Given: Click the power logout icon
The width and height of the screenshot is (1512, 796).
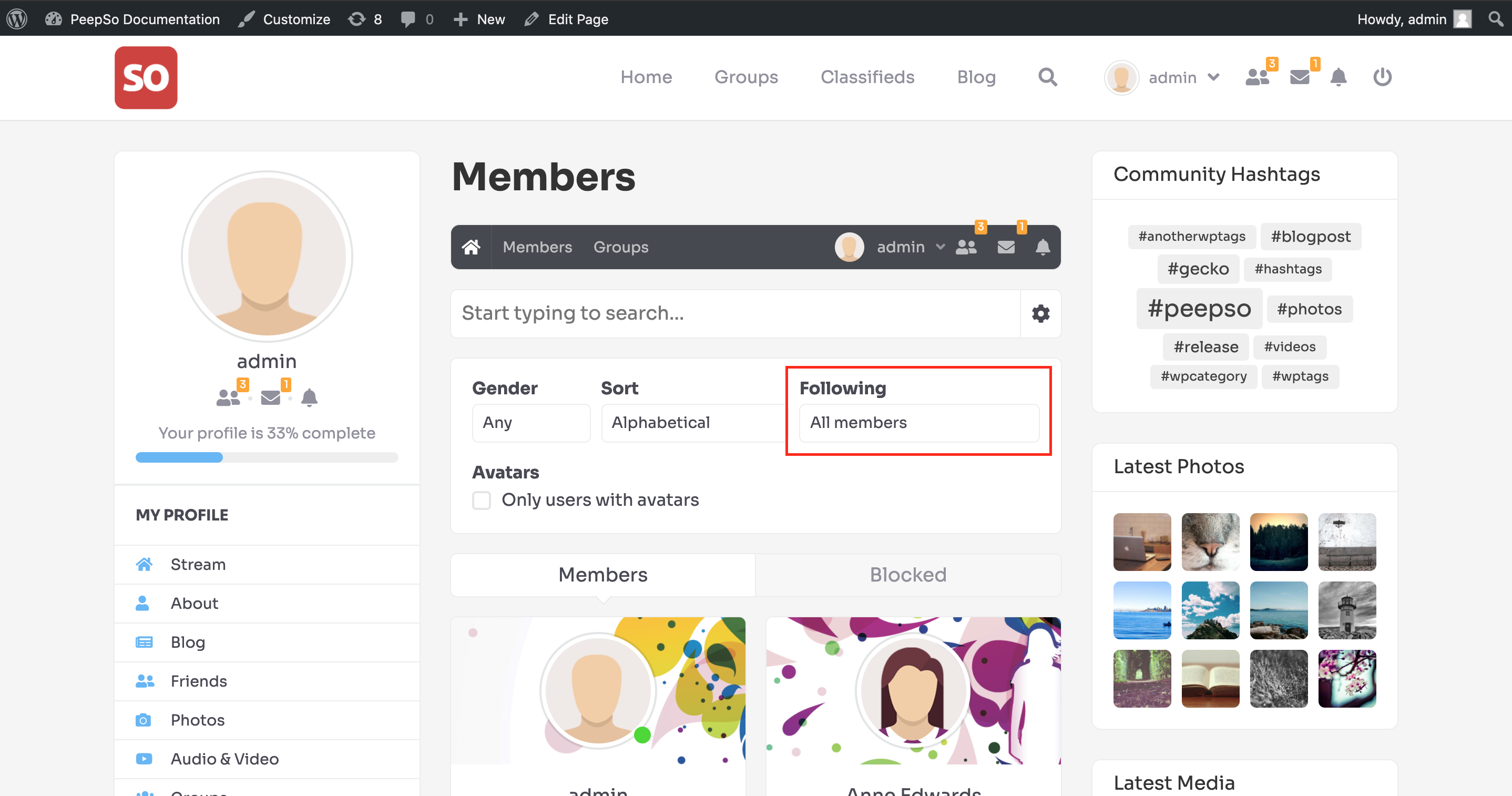Looking at the screenshot, I should coord(1382,77).
